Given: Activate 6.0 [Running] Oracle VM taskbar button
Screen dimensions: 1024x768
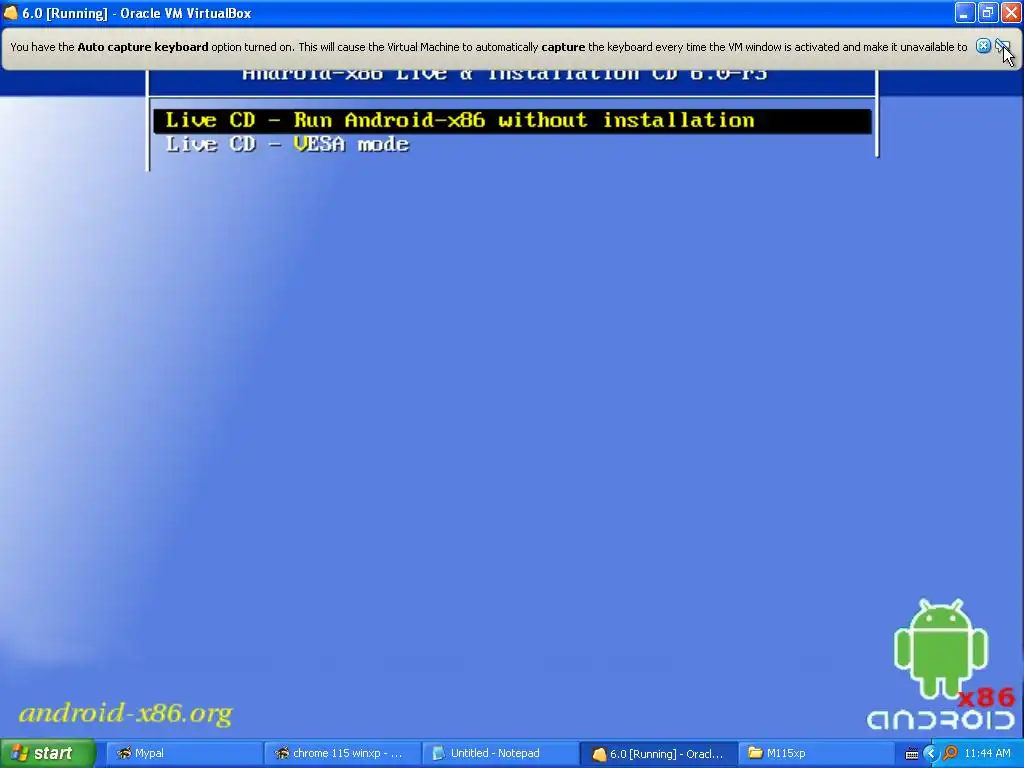Looking at the screenshot, I should [659, 754].
